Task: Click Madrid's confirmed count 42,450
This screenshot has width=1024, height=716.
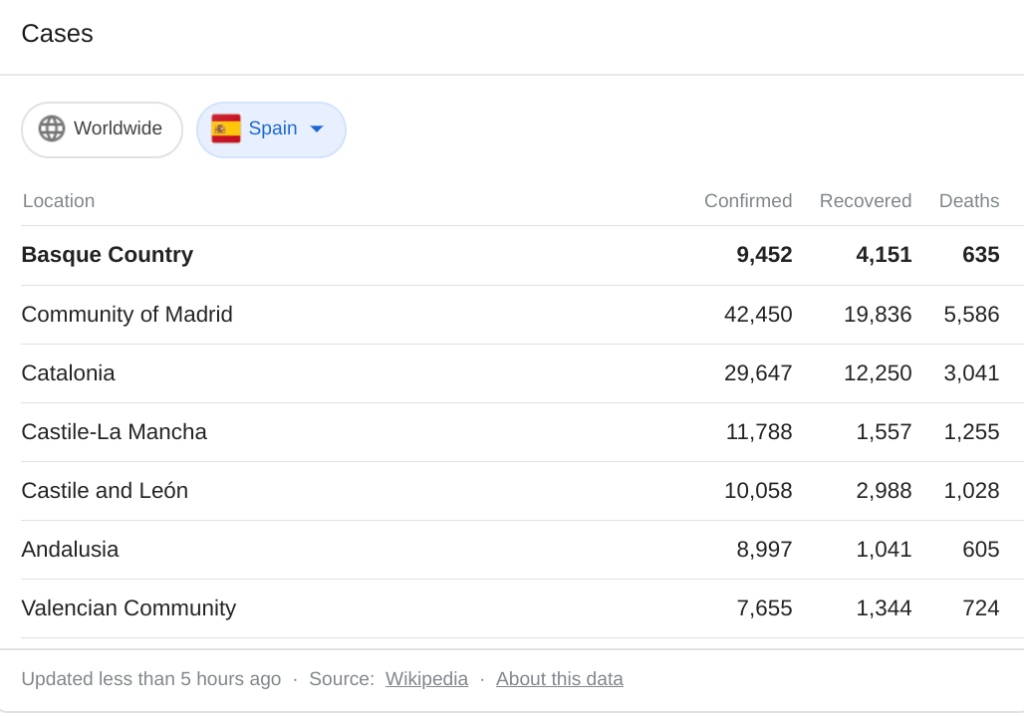Action: coord(758,315)
